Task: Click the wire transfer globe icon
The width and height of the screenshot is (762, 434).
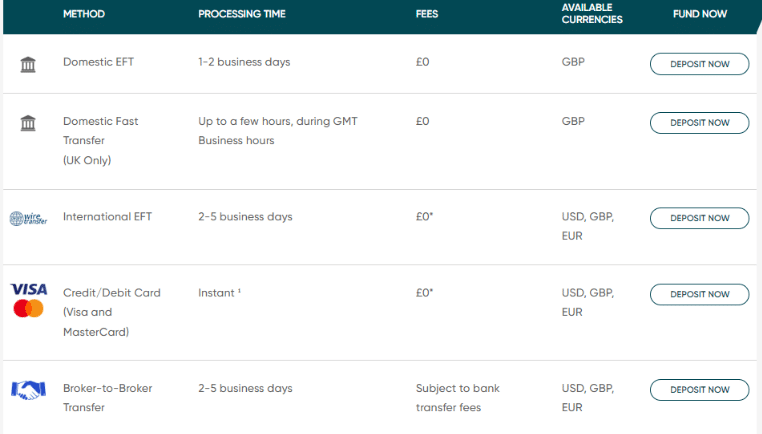Action: coord(28,218)
